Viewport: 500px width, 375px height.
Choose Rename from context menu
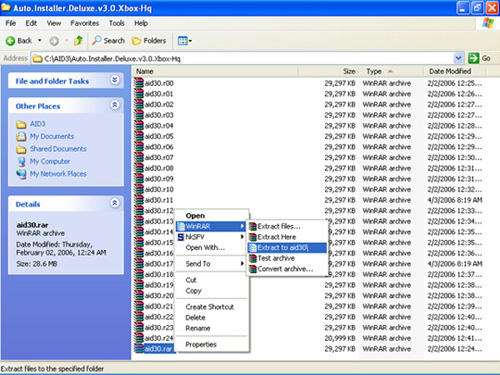pos(212,328)
